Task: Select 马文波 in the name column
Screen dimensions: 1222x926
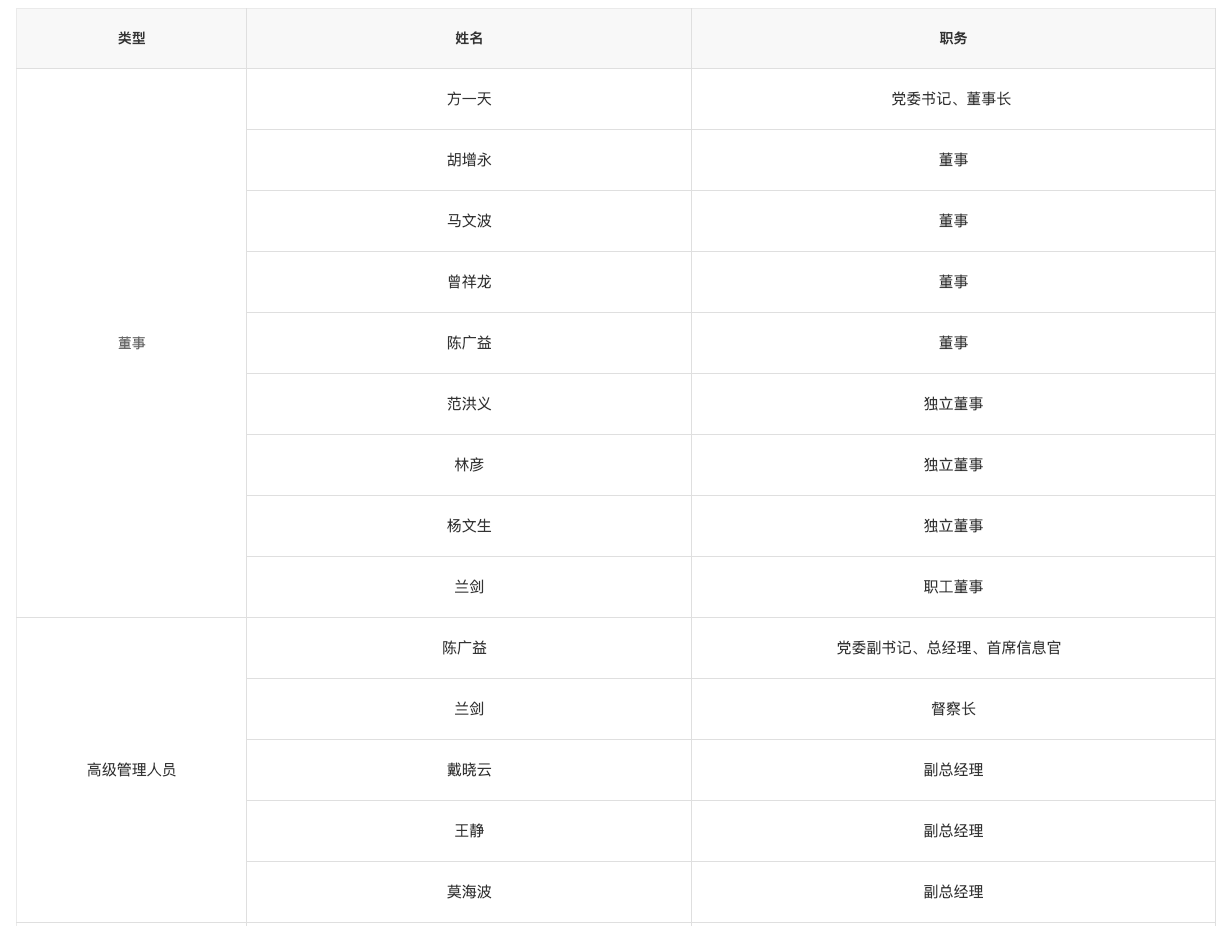Action: 469,221
